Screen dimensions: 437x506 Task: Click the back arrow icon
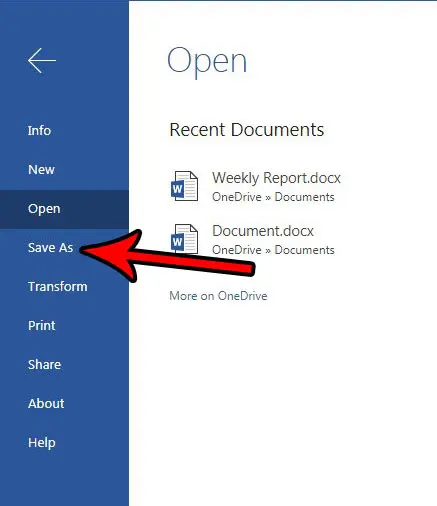coord(42,60)
